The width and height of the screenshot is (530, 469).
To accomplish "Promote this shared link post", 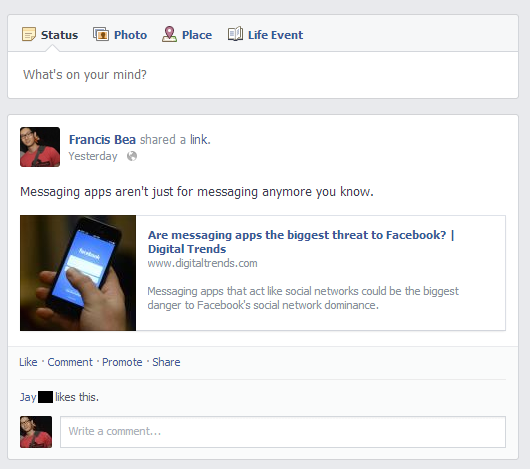I will point(122,362).
